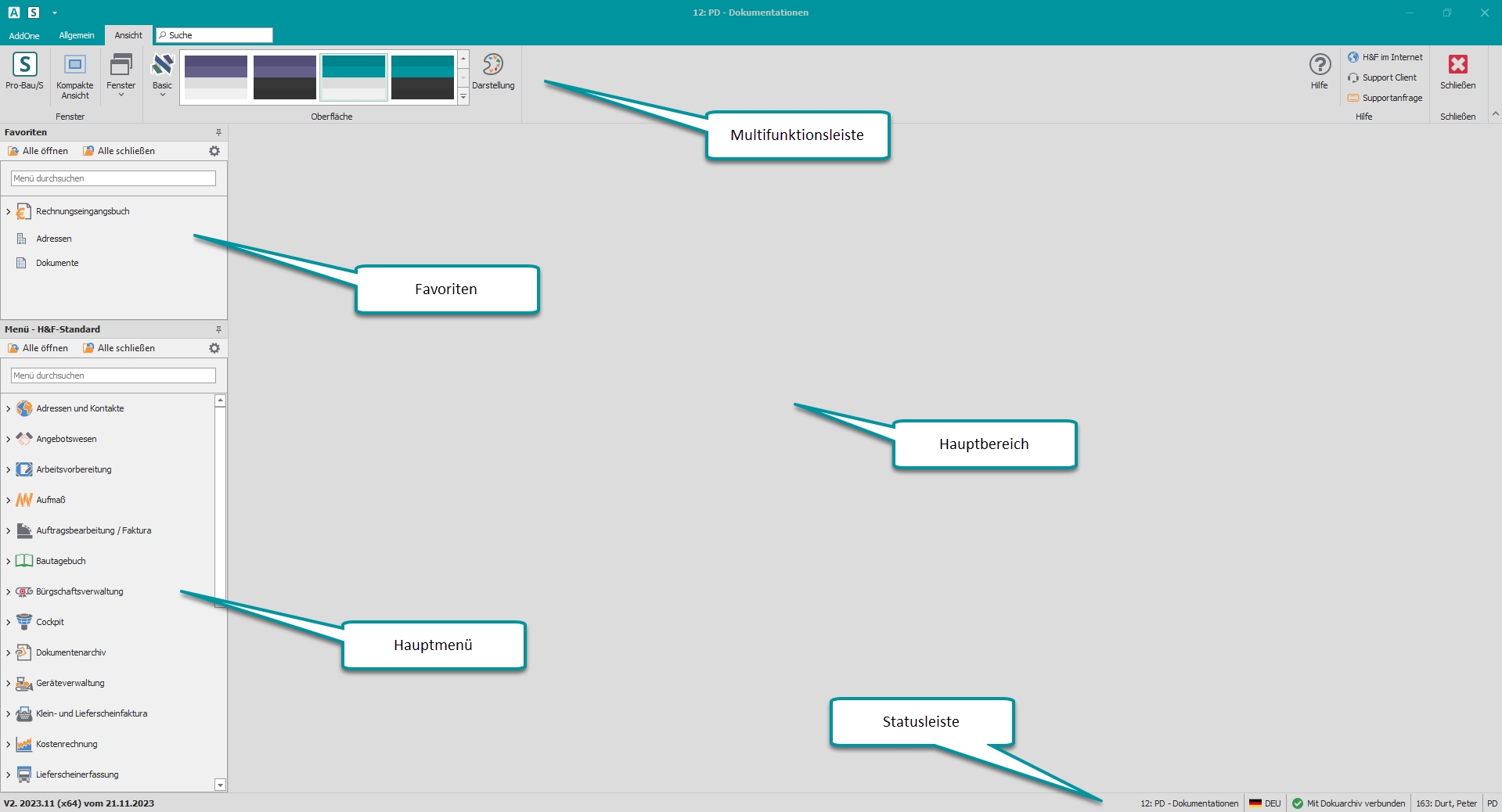Click the Menü durchsuchen field in Favoriten

(113, 178)
